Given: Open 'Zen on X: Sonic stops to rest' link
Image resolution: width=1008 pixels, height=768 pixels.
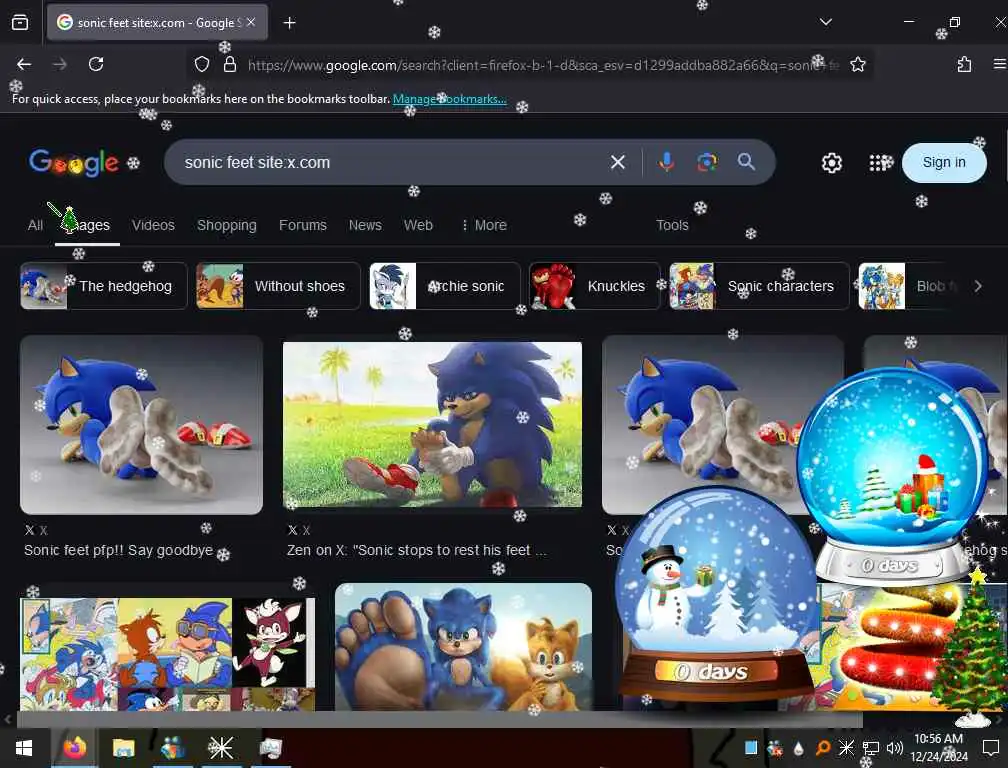Looking at the screenshot, I should [x=417, y=550].
